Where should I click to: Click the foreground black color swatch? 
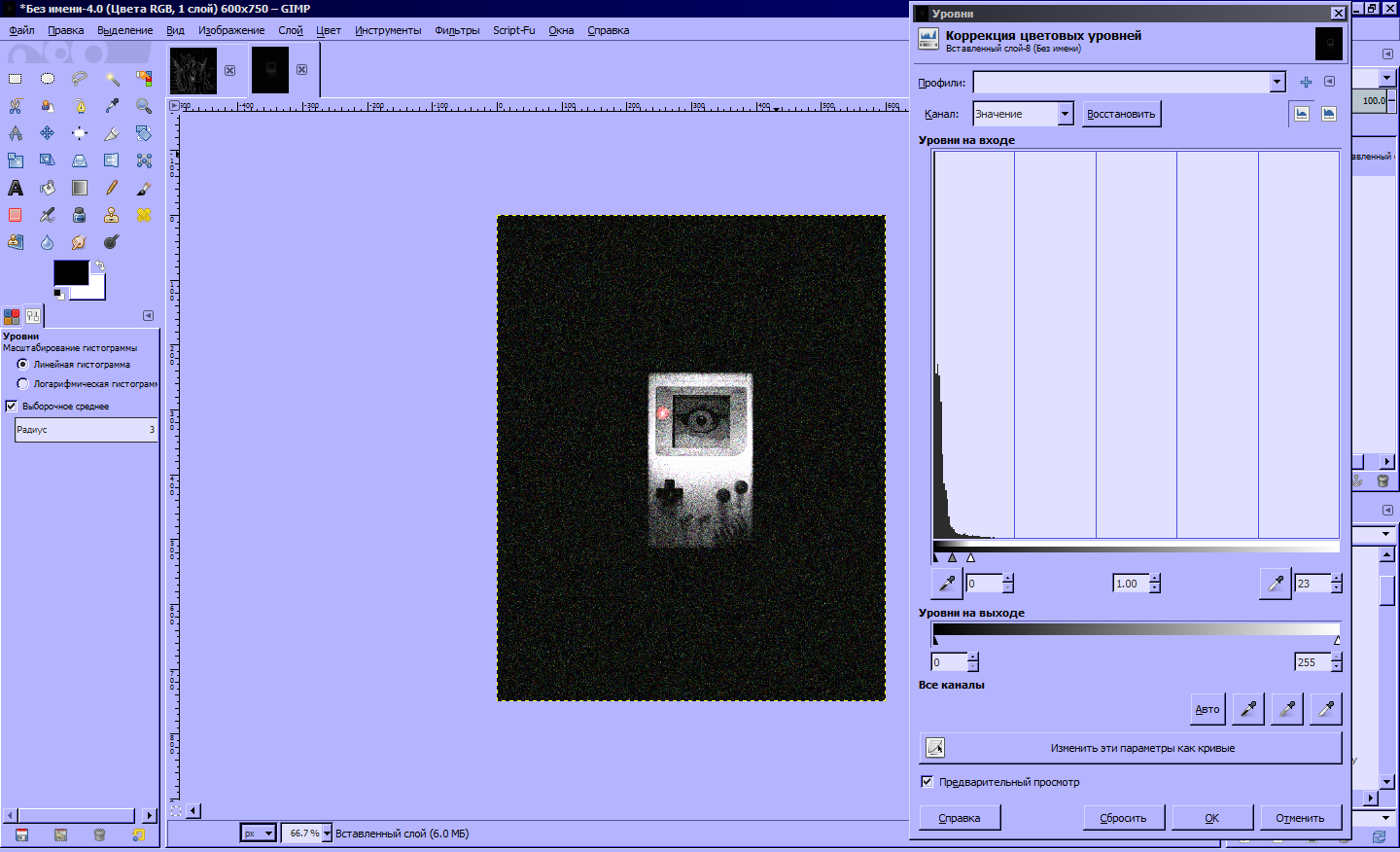69,271
